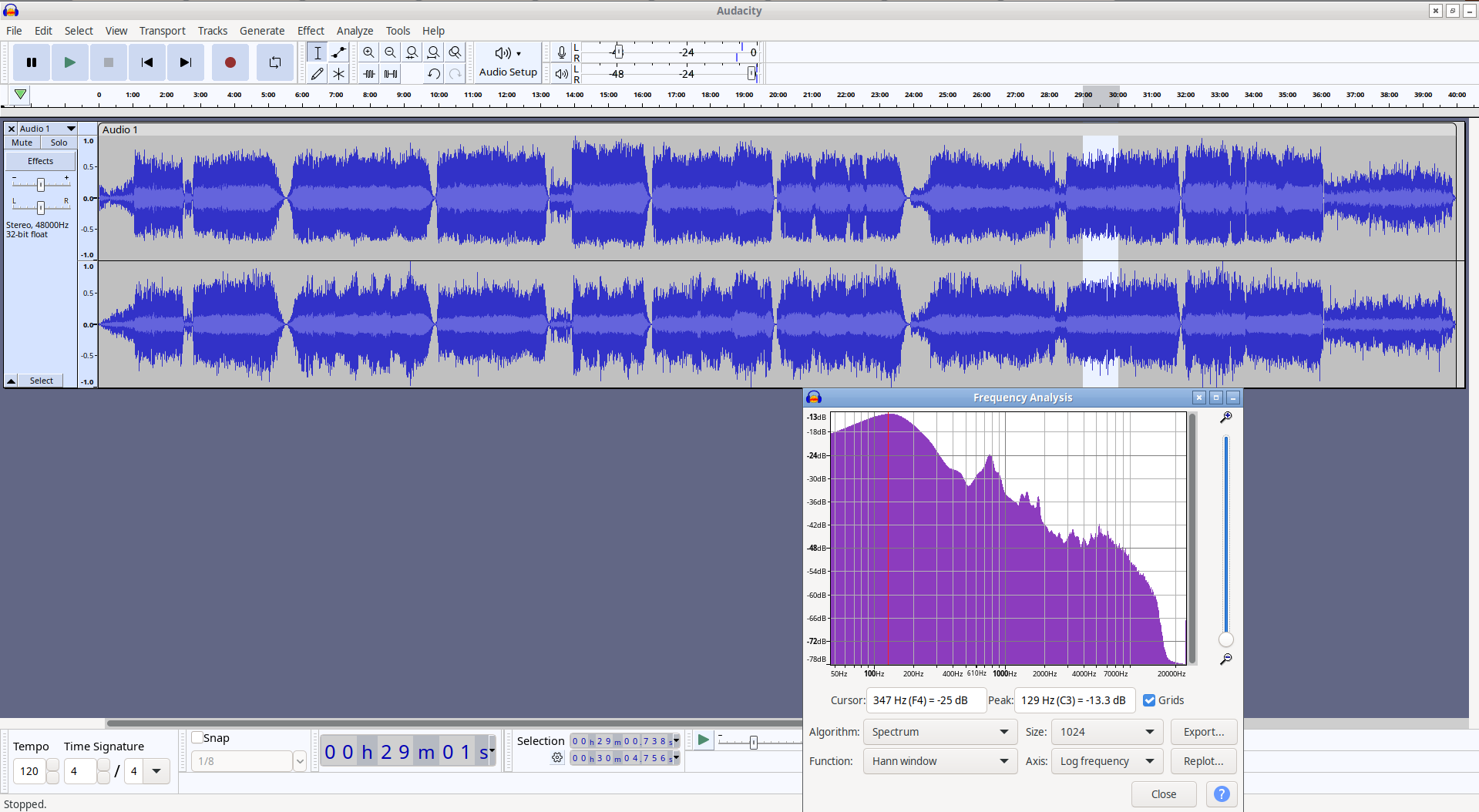Select the Envelope tool
1479x812 pixels.
338,52
